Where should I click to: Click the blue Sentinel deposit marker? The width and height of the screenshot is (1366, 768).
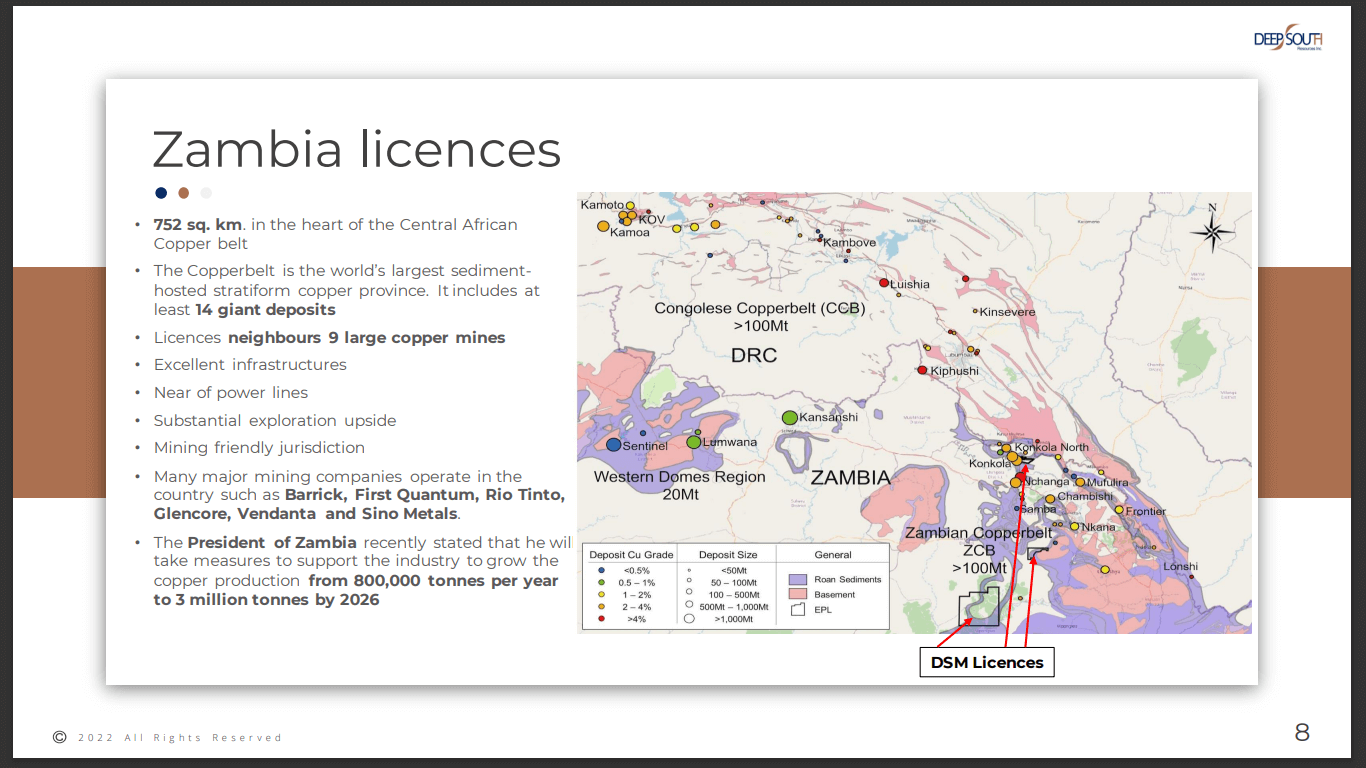pos(614,444)
